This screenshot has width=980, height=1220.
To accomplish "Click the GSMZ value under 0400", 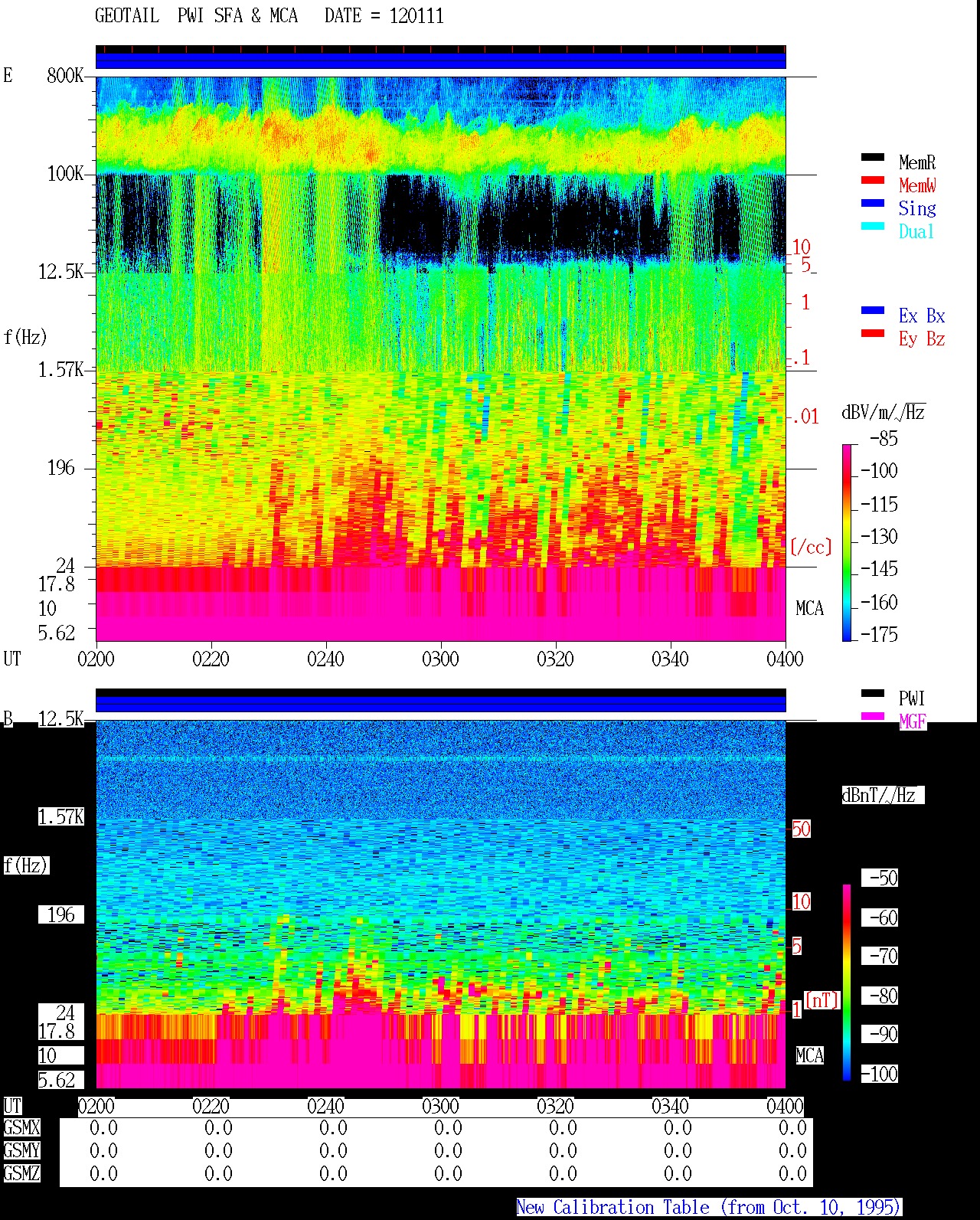I will 792,1173.
